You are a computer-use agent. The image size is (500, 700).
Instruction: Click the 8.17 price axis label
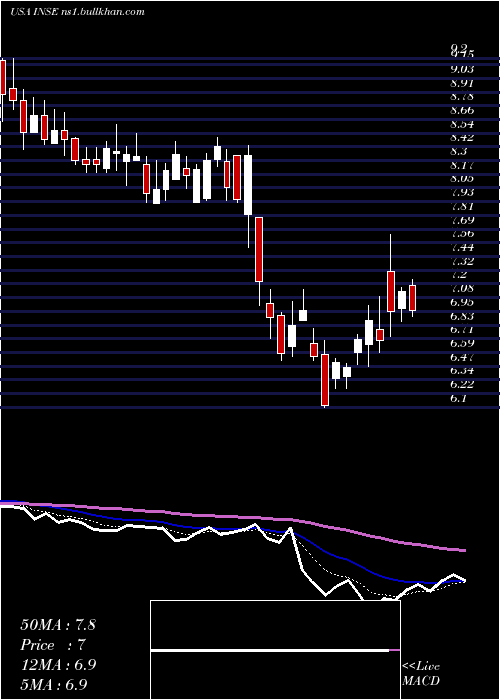click(462, 165)
